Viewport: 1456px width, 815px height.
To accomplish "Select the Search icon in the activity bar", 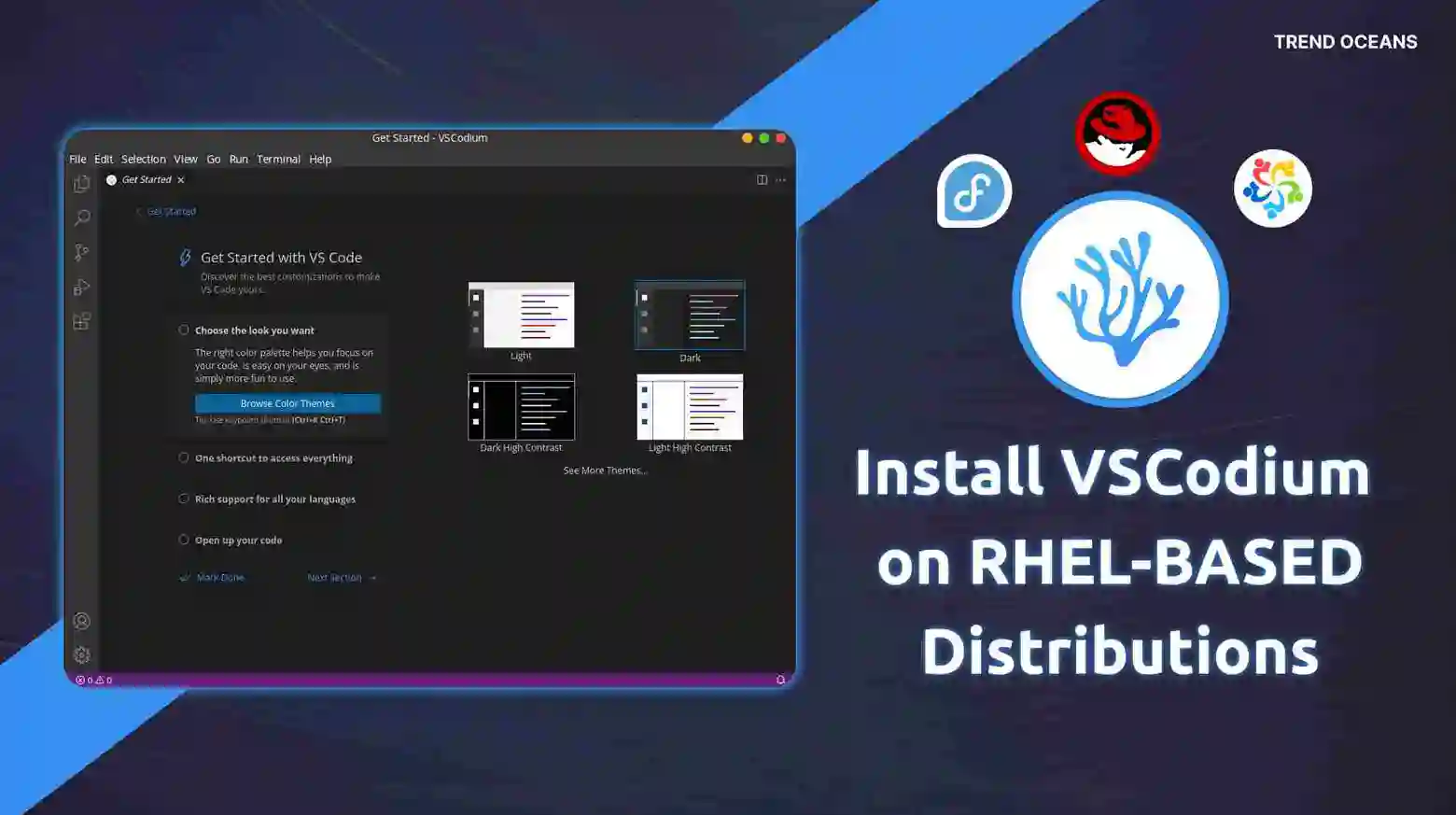I will point(81,217).
